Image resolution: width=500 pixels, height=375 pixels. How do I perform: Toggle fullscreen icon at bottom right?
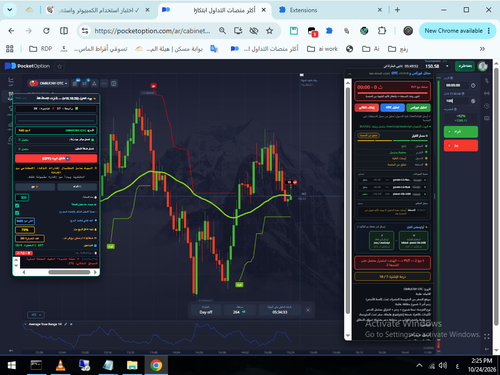[x=487, y=337]
